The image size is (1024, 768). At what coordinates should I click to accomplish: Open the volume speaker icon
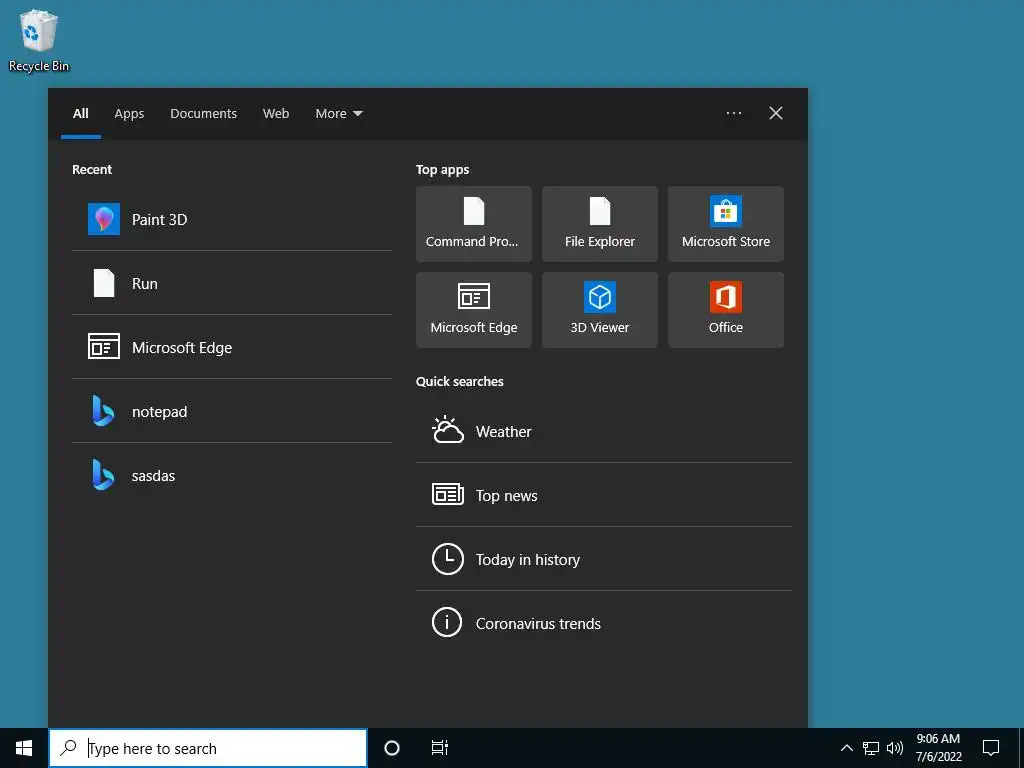(895, 748)
